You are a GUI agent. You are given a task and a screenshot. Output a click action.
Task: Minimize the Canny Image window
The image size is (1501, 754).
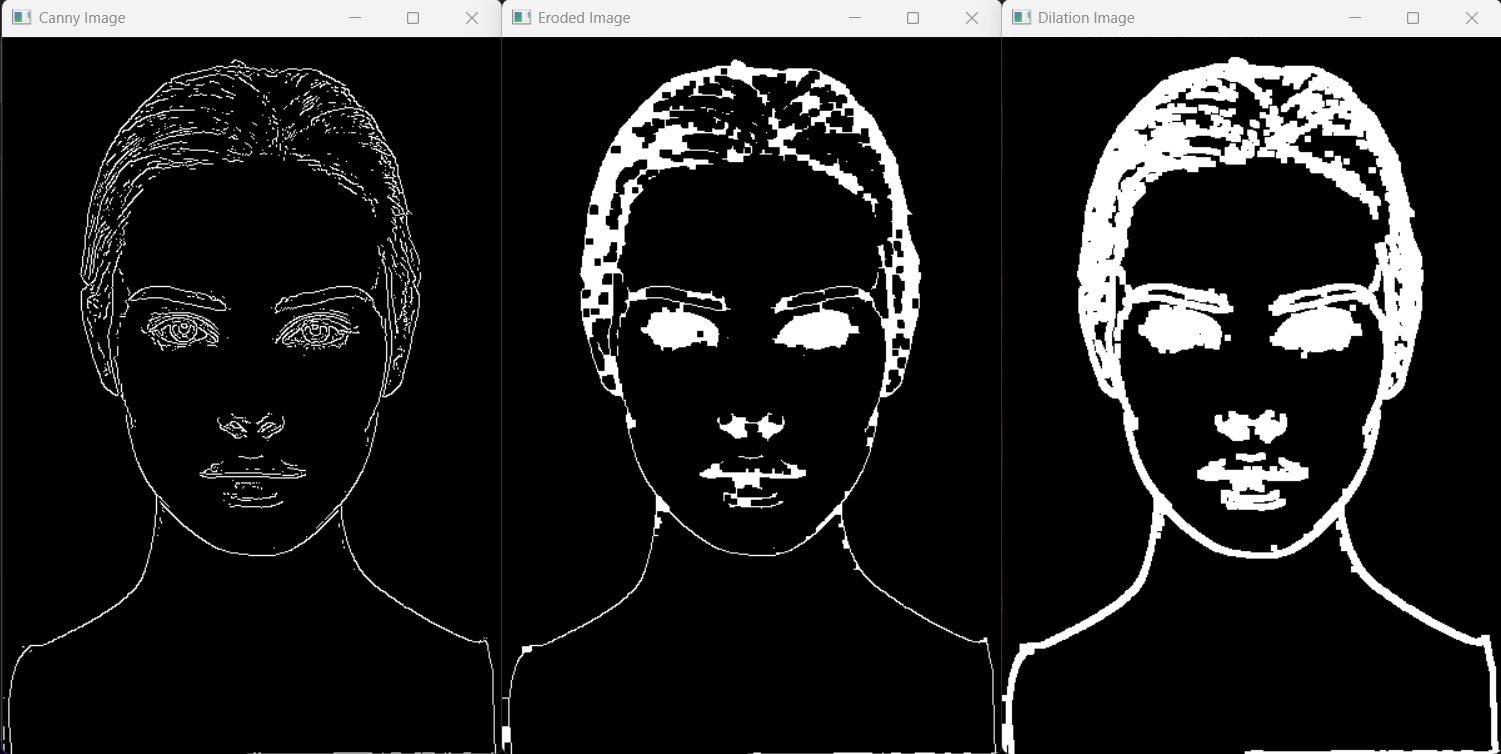[x=354, y=18]
